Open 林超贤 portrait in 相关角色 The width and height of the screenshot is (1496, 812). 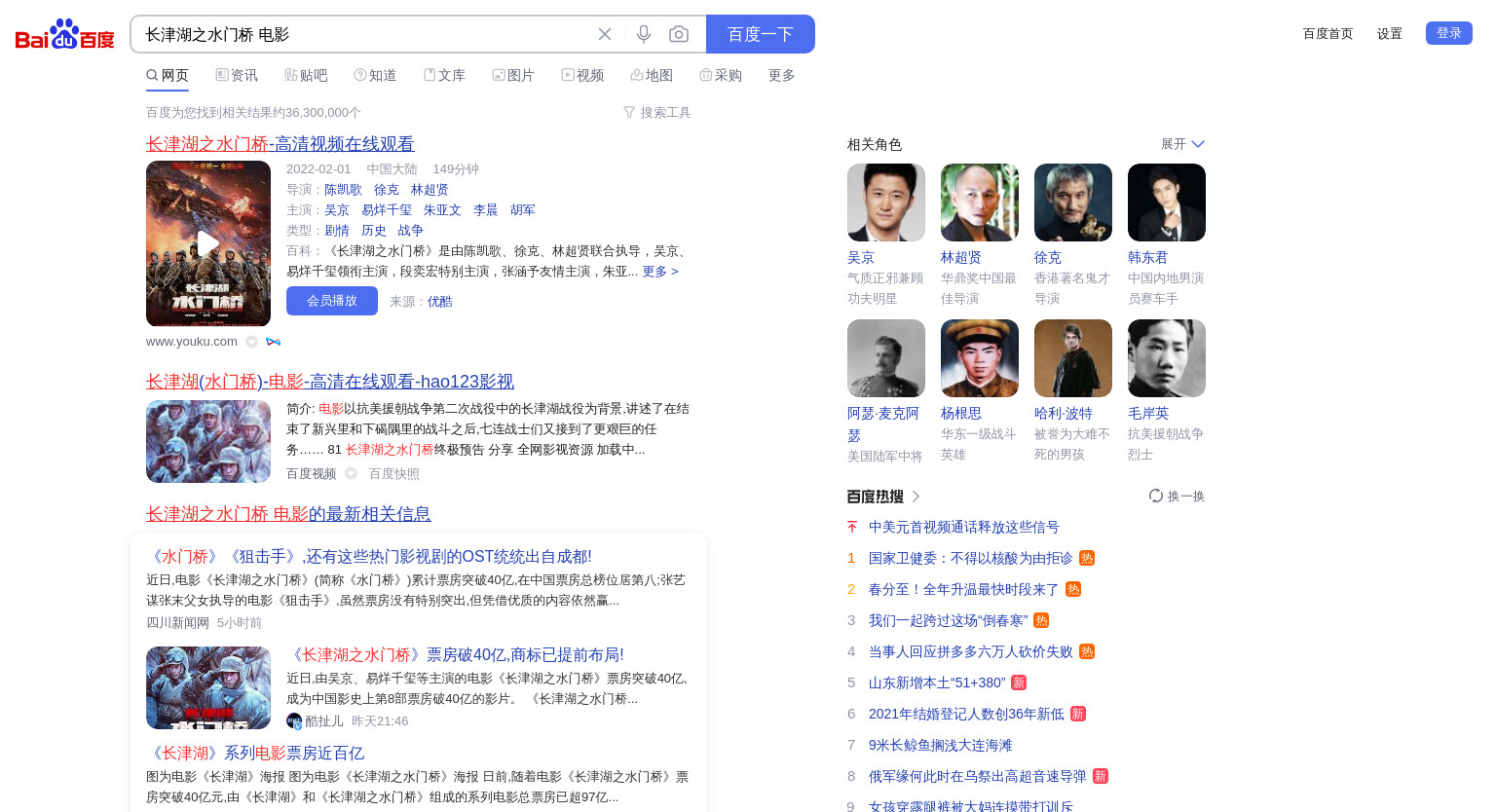tap(980, 203)
